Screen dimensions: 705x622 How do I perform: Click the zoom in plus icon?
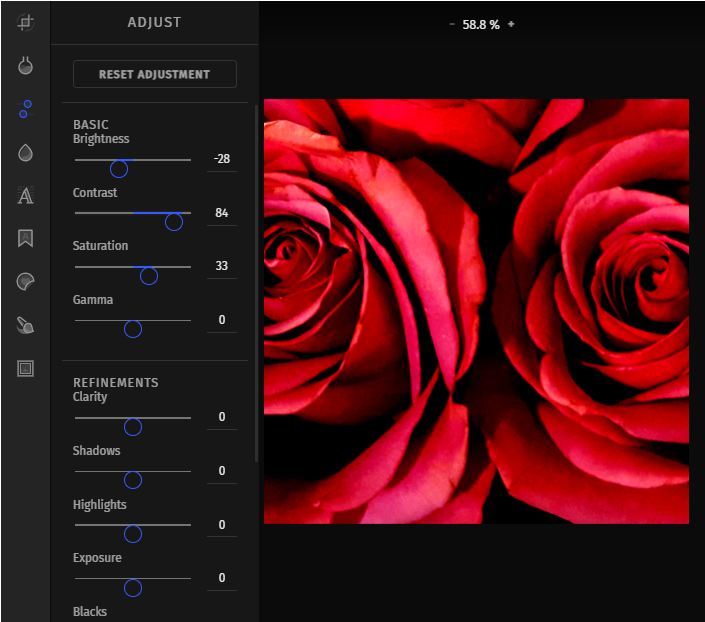[511, 24]
